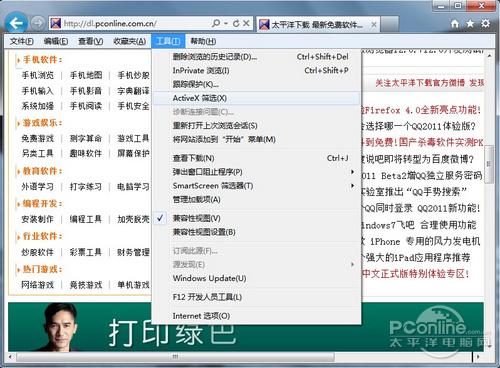Click the 炒股软件 link
The height and width of the screenshot is (368, 500).
click(x=37, y=252)
